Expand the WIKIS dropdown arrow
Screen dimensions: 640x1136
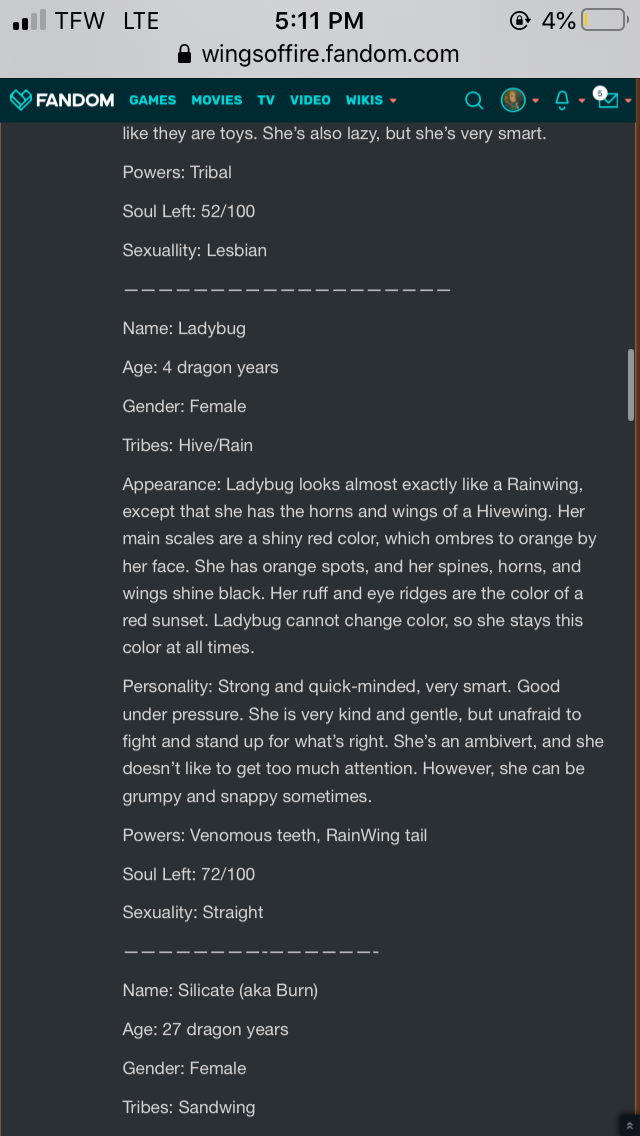(x=393, y=101)
